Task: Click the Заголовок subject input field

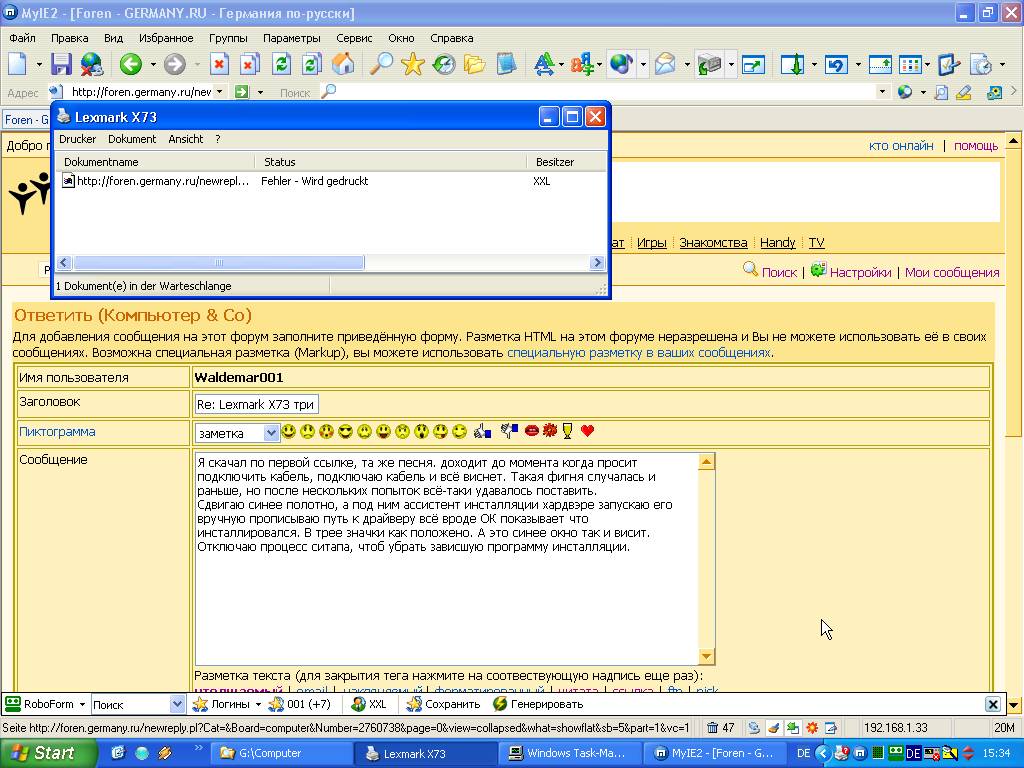Action: point(256,404)
